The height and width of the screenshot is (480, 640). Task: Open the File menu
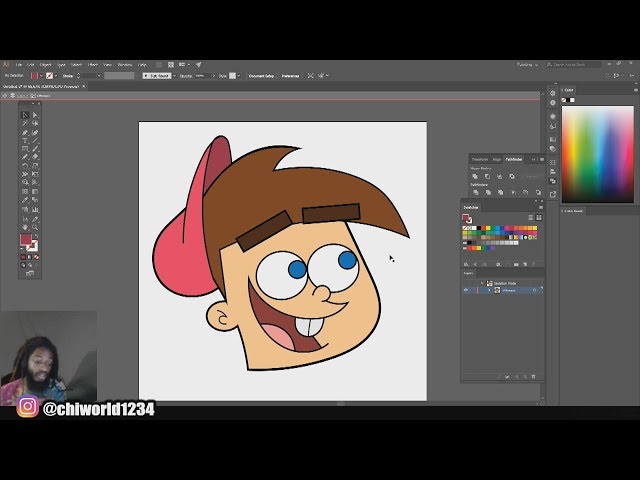pos(19,65)
